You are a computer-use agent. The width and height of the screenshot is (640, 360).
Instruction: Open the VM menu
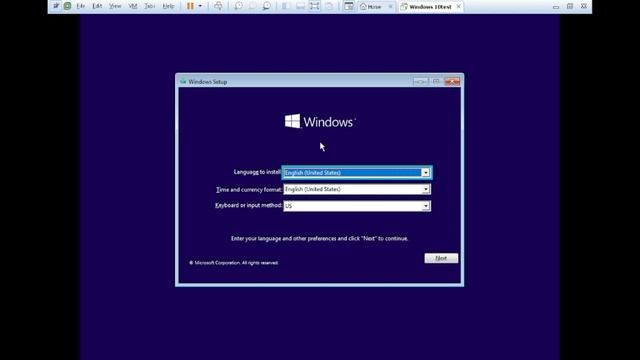133,6
